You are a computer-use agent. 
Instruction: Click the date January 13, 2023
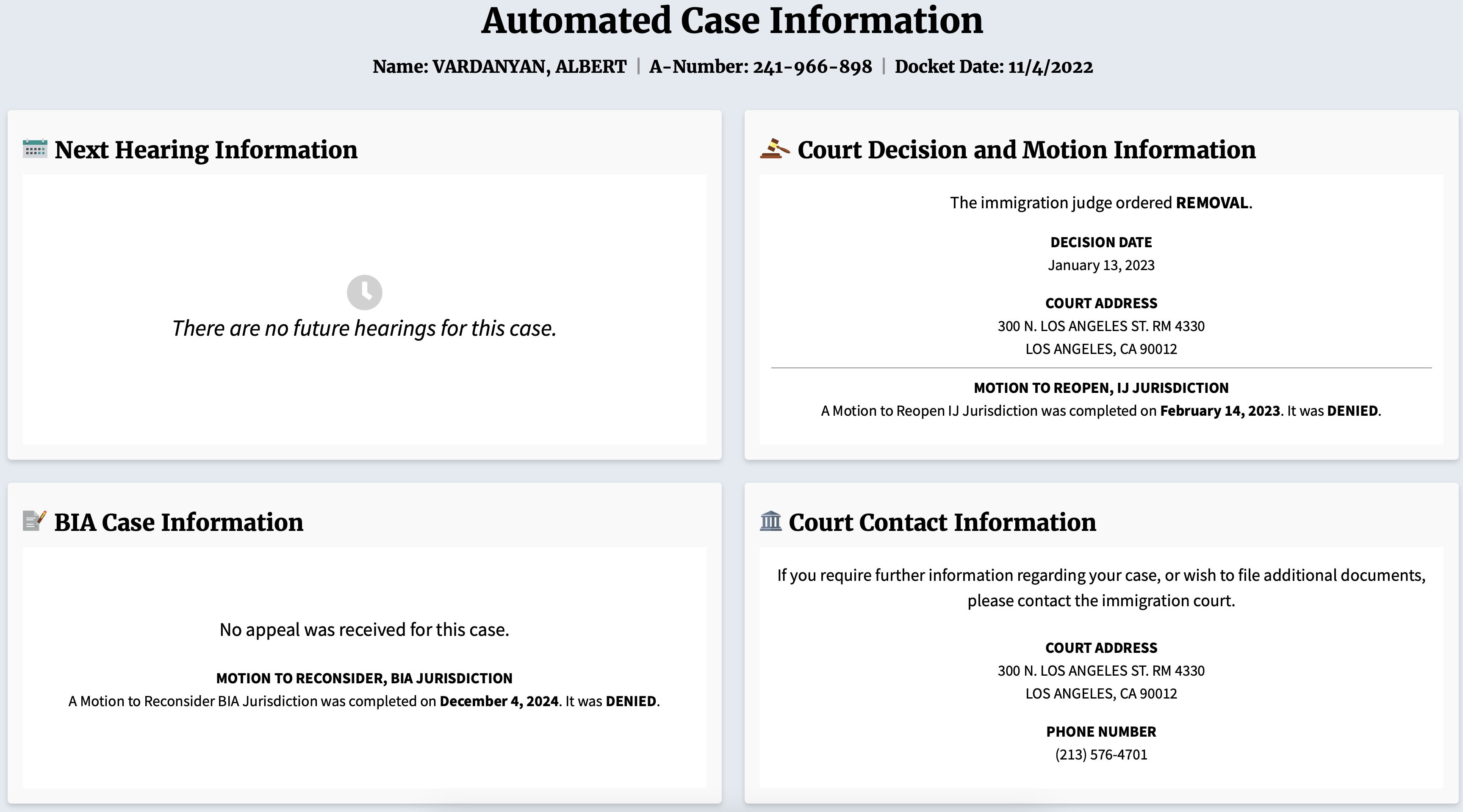pyautogui.click(x=1101, y=265)
